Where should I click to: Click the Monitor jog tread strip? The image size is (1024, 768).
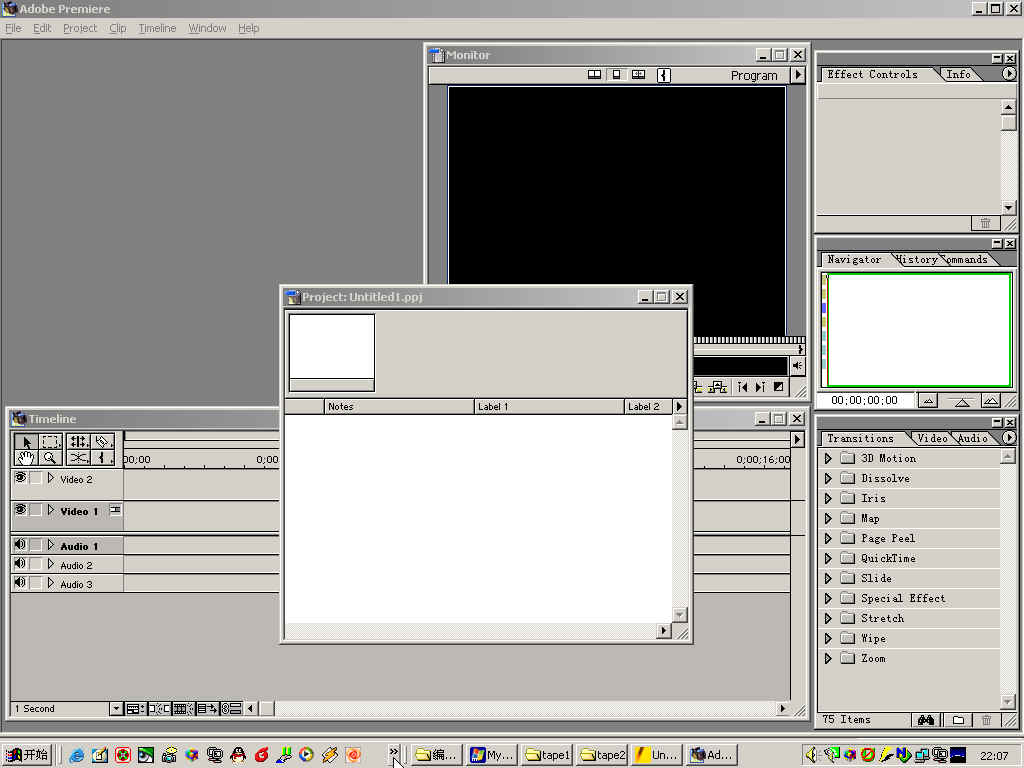tap(749, 340)
